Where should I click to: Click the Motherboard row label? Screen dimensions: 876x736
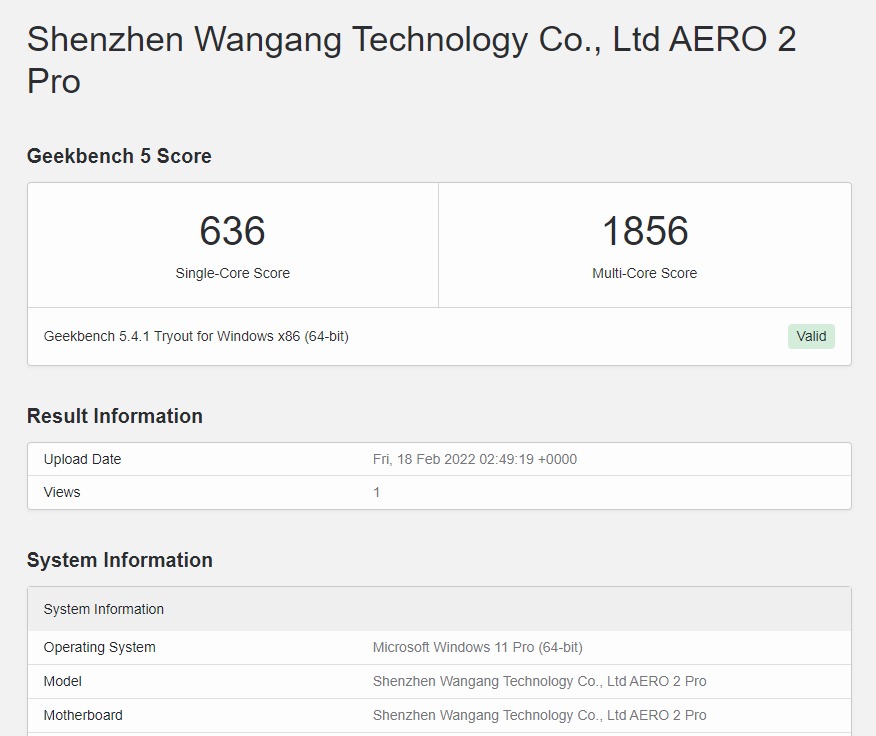pos(83,715)
